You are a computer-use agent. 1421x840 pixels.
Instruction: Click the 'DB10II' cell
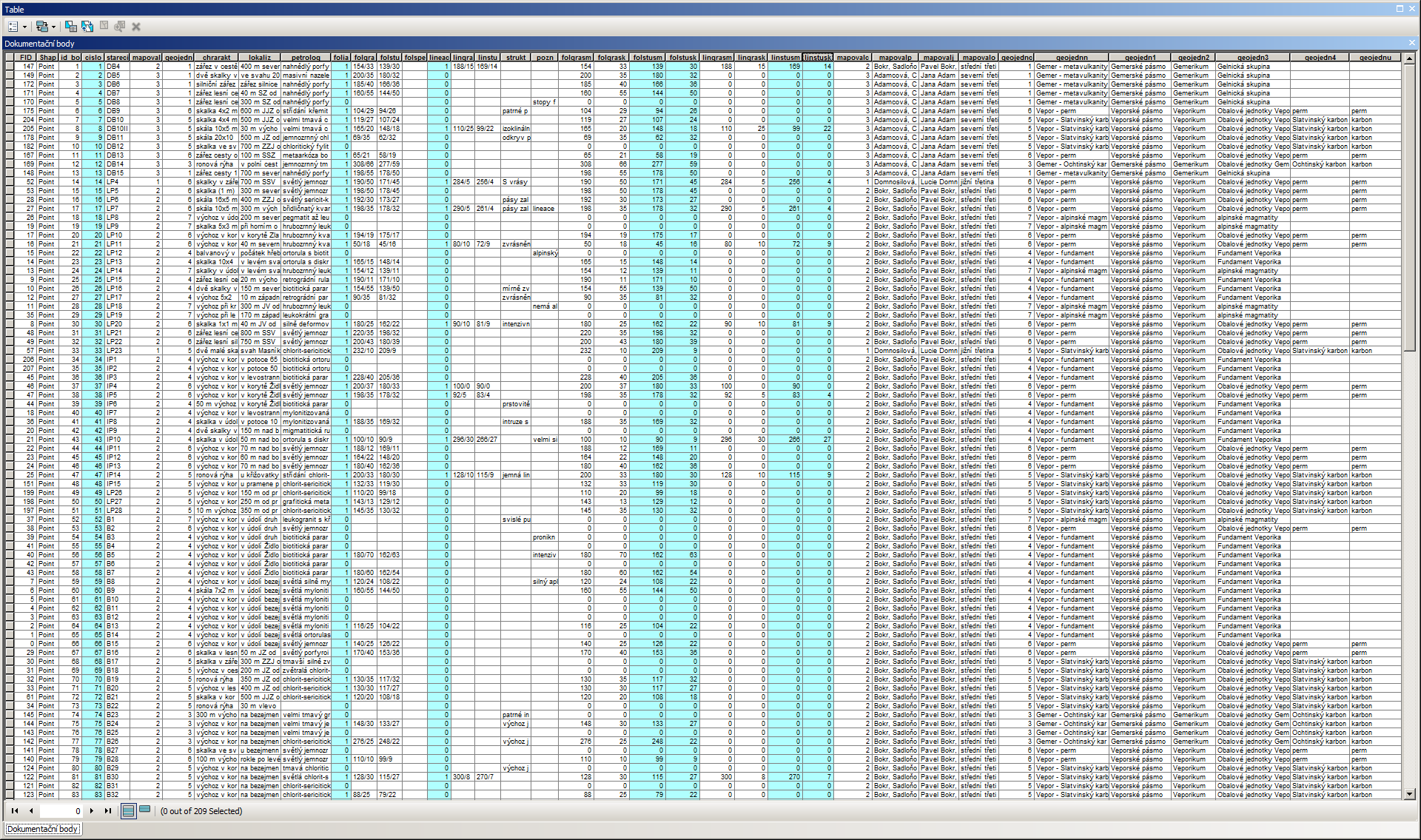tap(117, 129)
